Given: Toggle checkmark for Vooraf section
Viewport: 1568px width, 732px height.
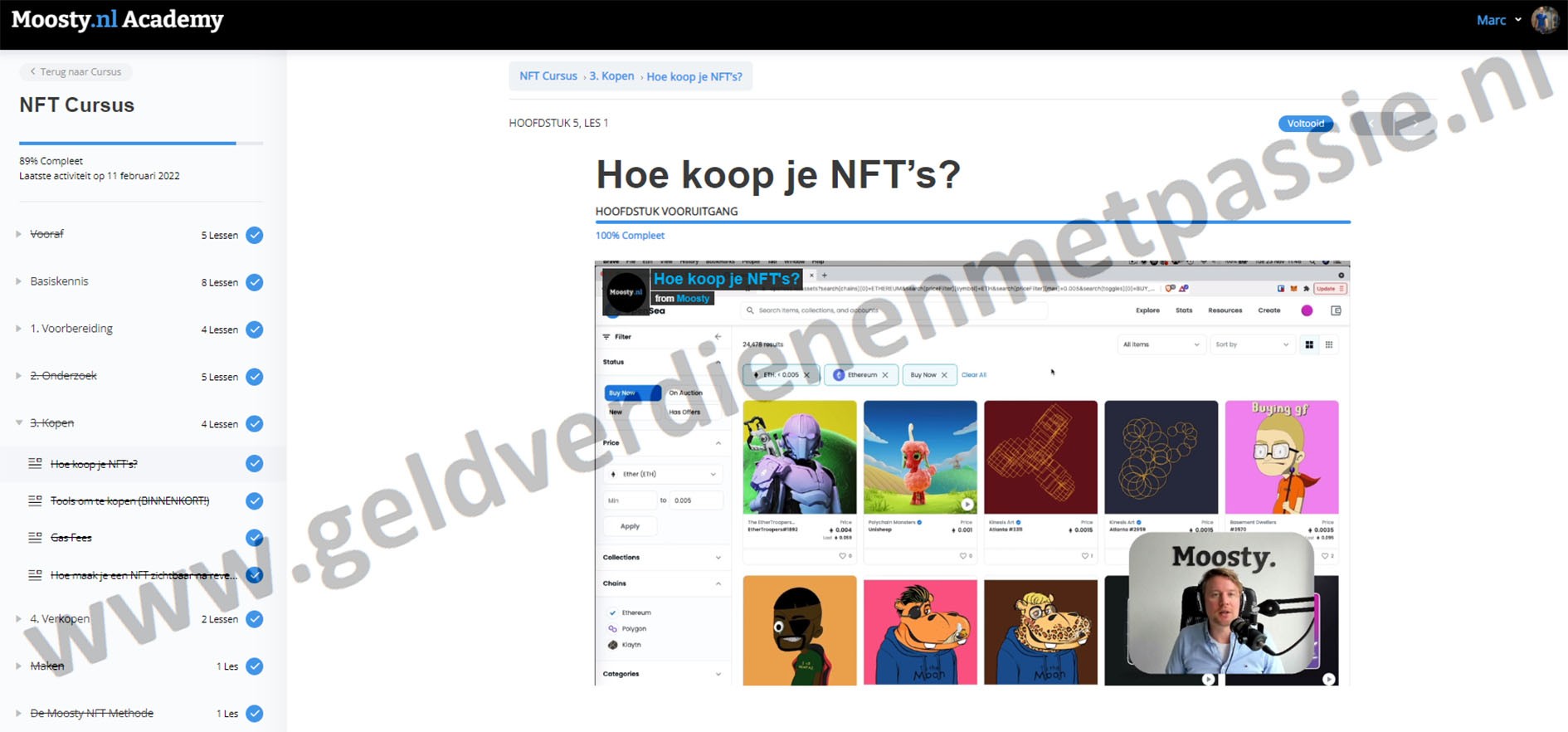Looking at the screenshot, I should pyautogui.click(x=255, y=235).
